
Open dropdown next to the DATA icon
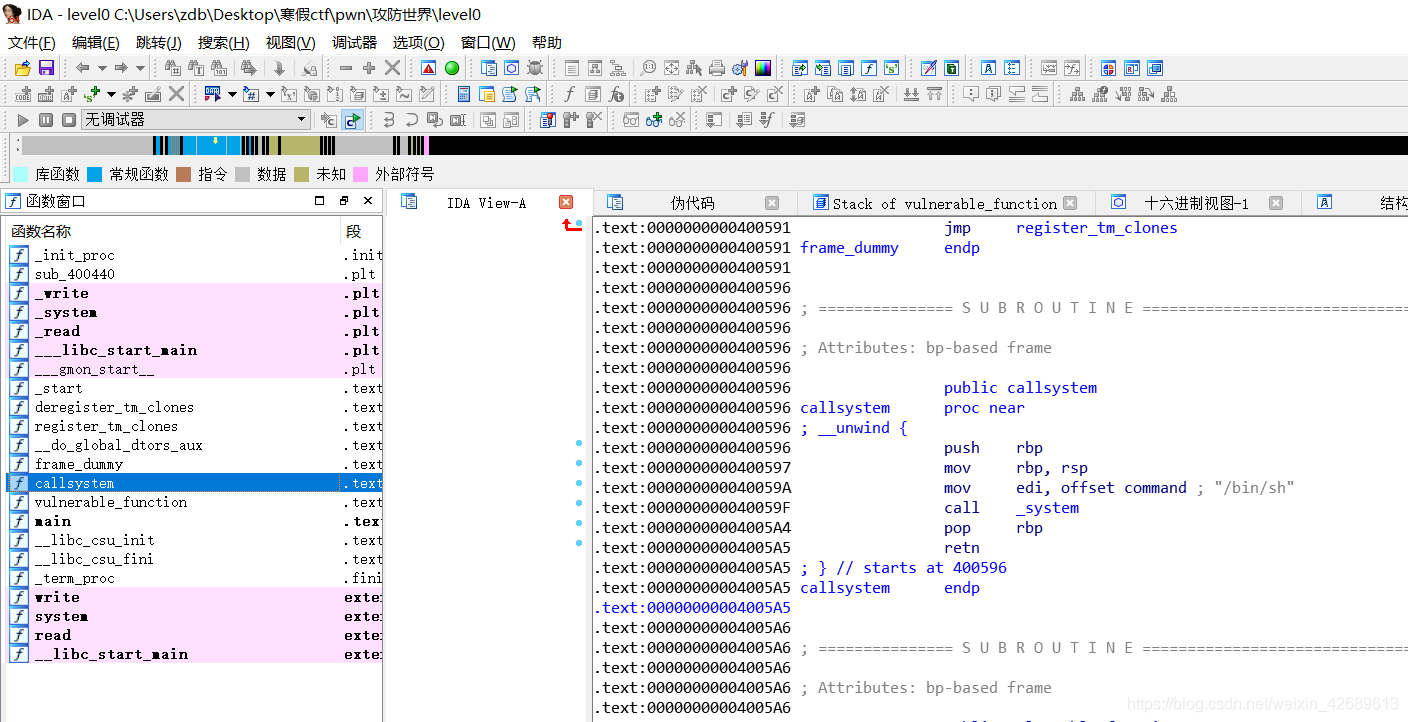tap(232, 94)
